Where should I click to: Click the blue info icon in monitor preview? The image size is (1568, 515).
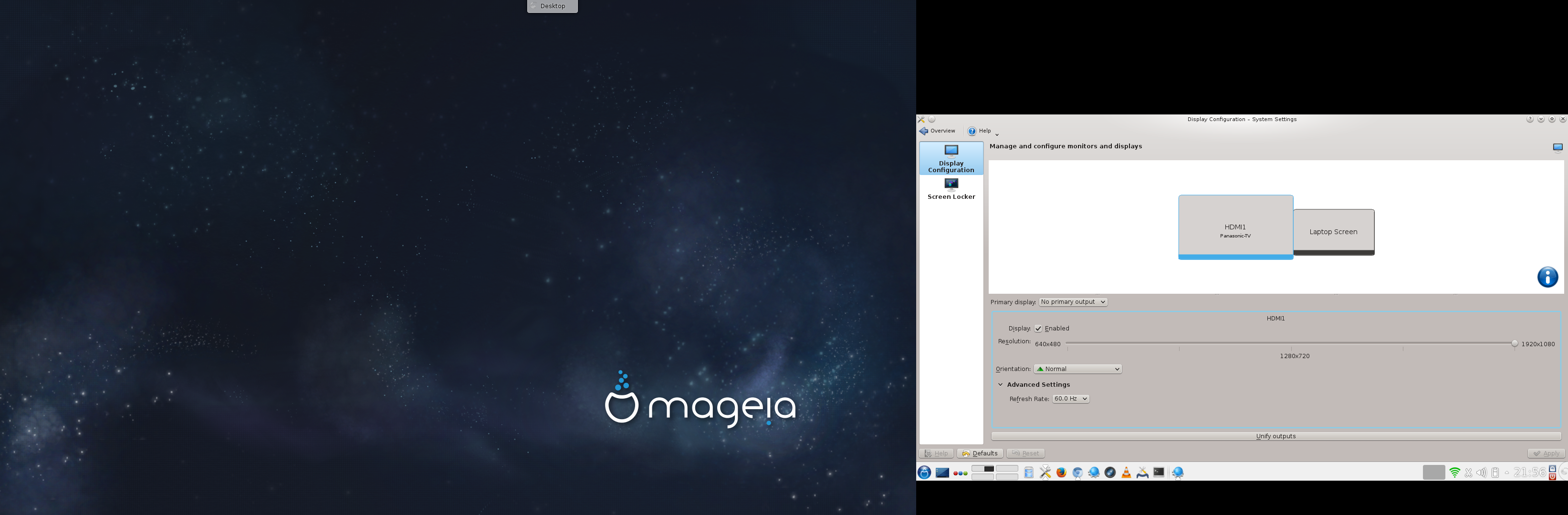[1547, 277]
